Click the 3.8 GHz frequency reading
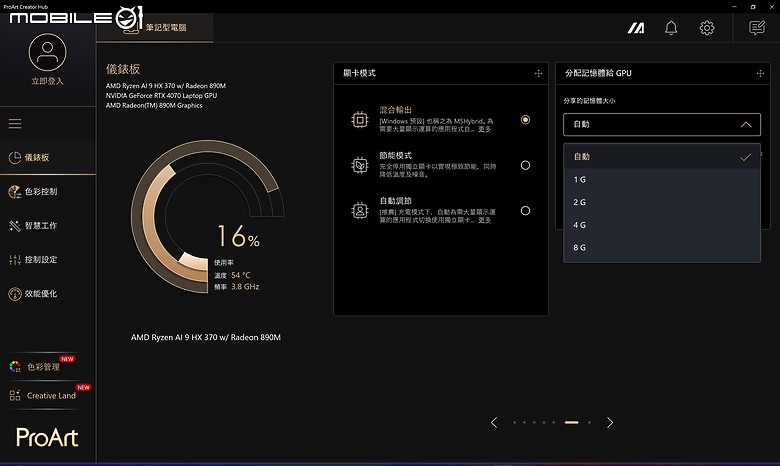The image size is (780, 466). (x=245, y=286)
